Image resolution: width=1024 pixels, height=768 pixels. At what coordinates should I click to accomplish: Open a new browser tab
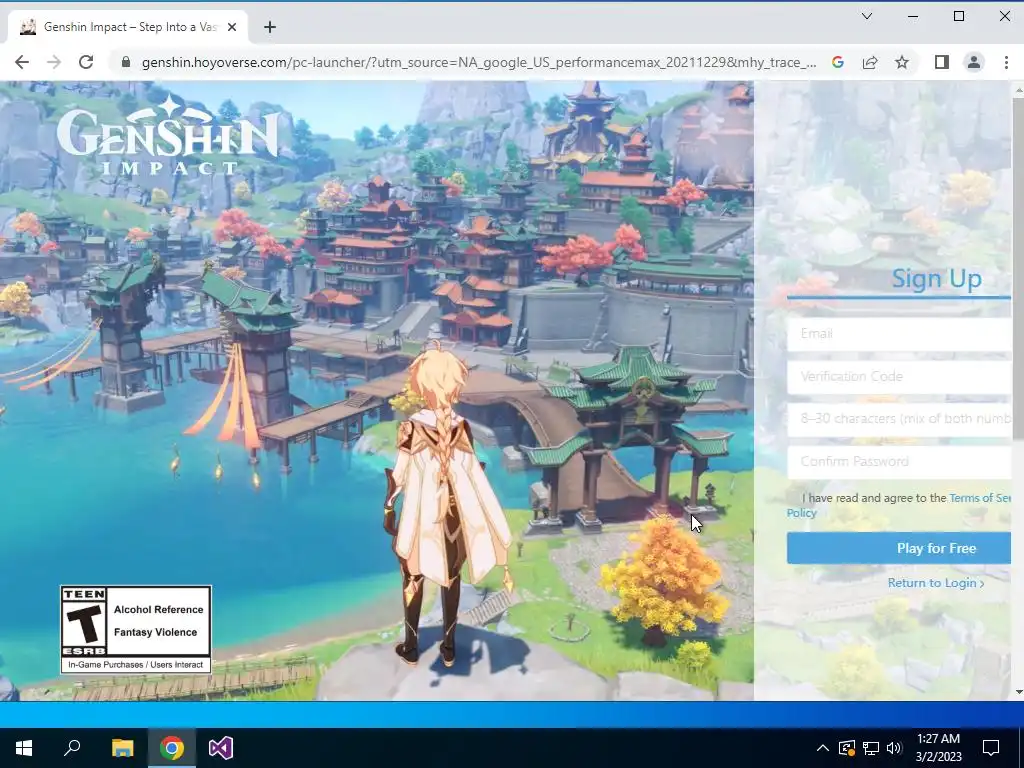click(270, 27)
